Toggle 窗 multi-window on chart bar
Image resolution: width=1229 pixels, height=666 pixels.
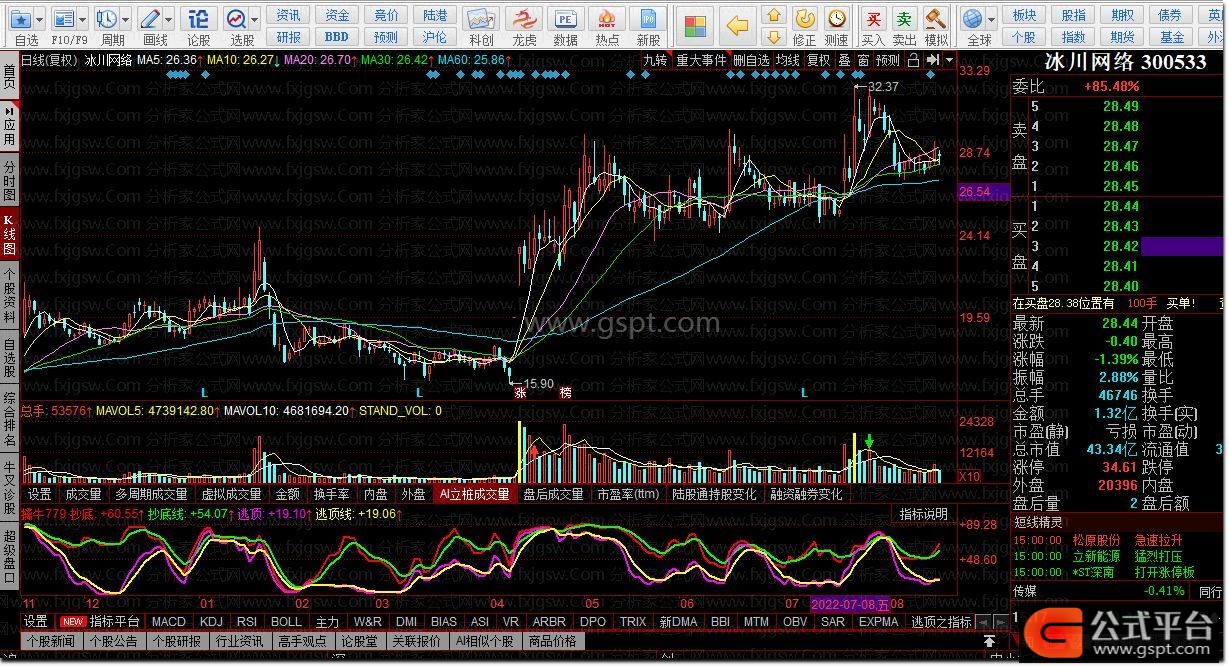coord(862,60)
